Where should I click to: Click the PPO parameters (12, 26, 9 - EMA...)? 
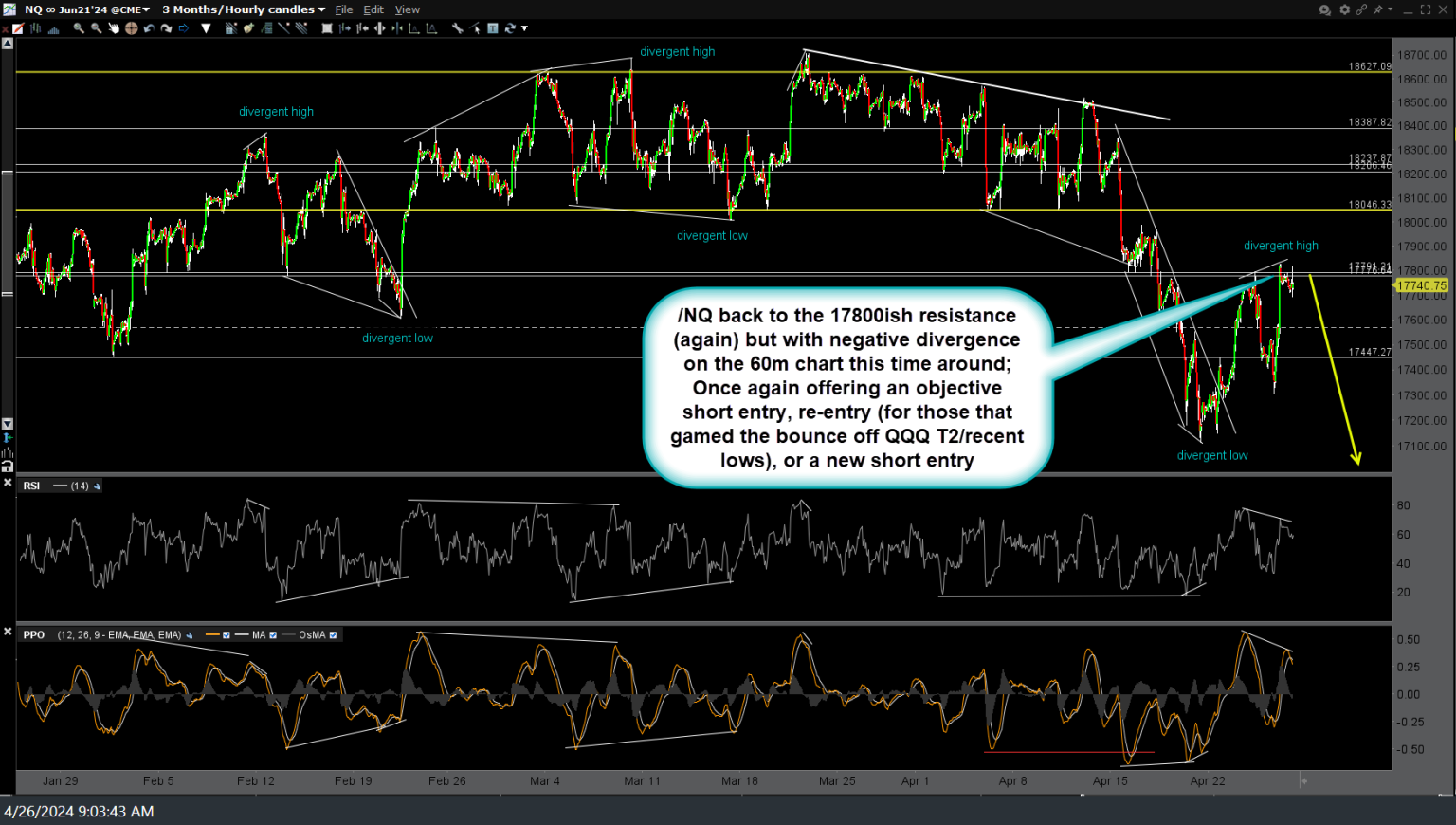[x=119, y=634]
